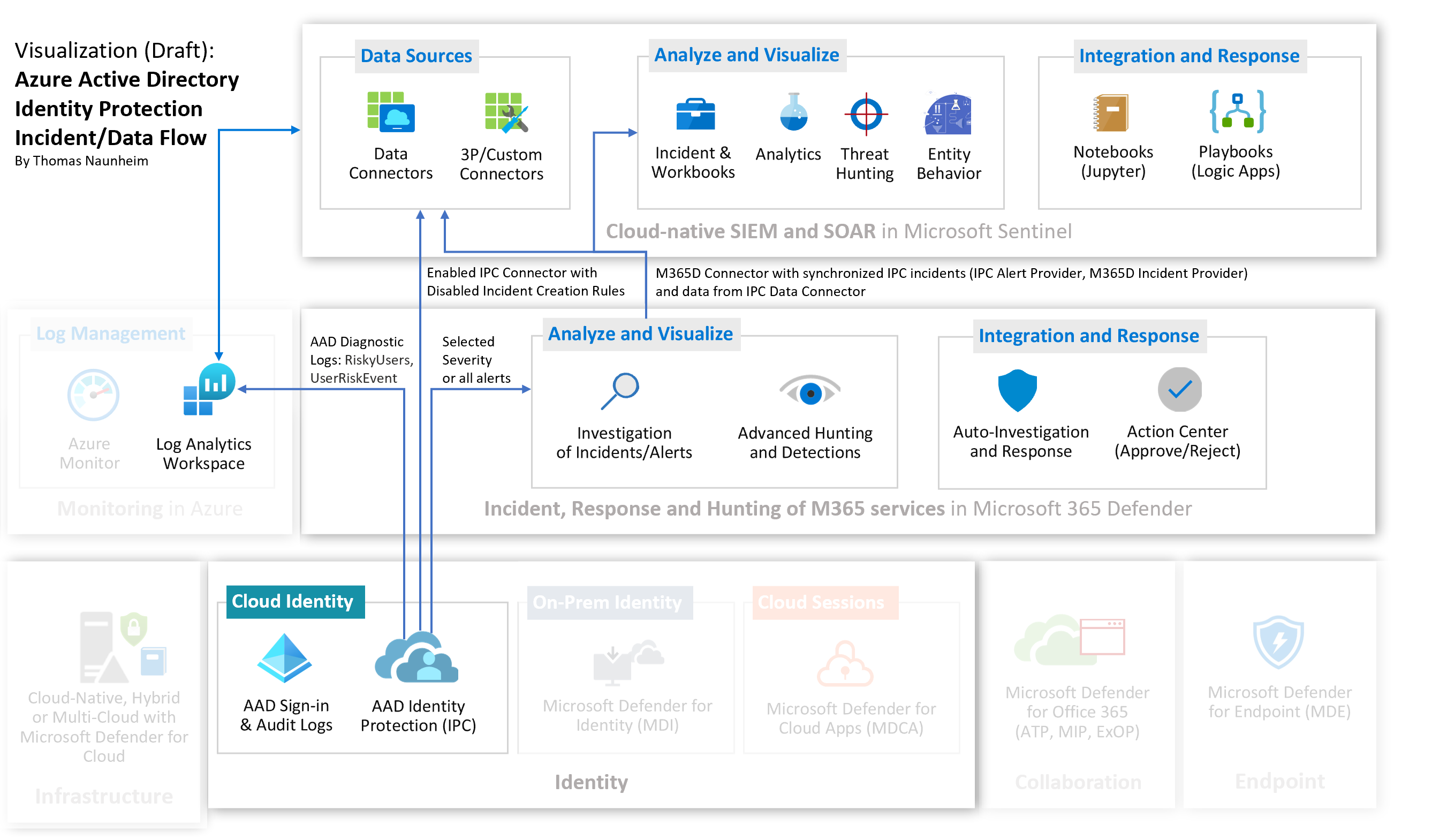Click the Entity Behavior icon

pyautogui.click(x=948, y=113)
